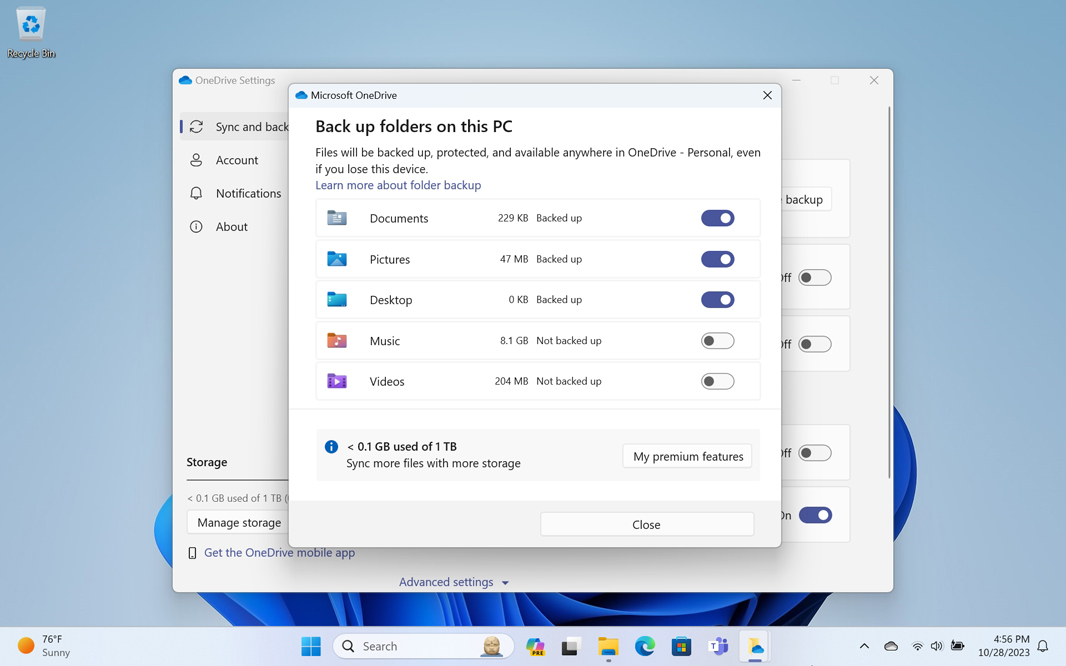Click the OneDrive cloud tray icon
The width and height of the screenshot is (1066, 666).
click(x=891, y=647)
